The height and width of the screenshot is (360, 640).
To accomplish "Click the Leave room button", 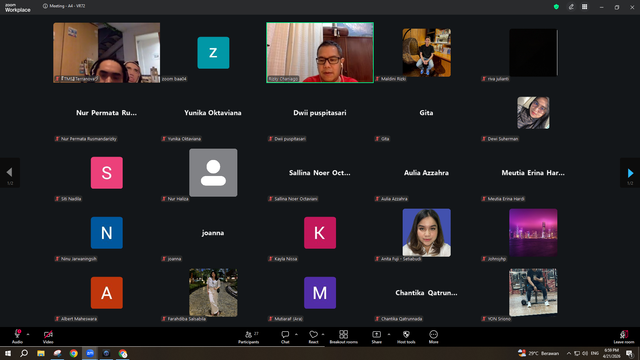I will pos(624,337).
